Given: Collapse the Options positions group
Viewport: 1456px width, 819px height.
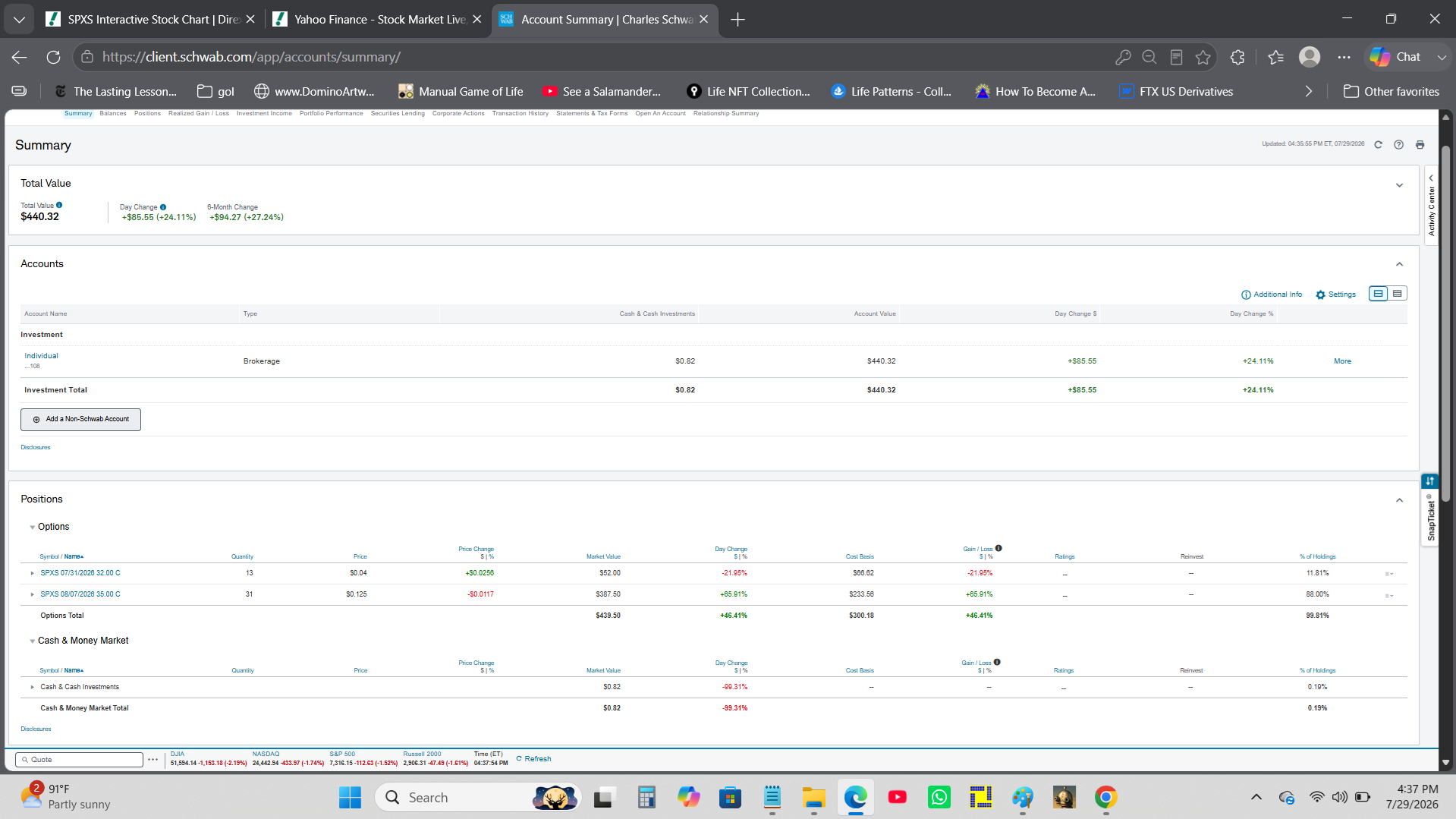Looking at the screenshot, I should 32,528.
